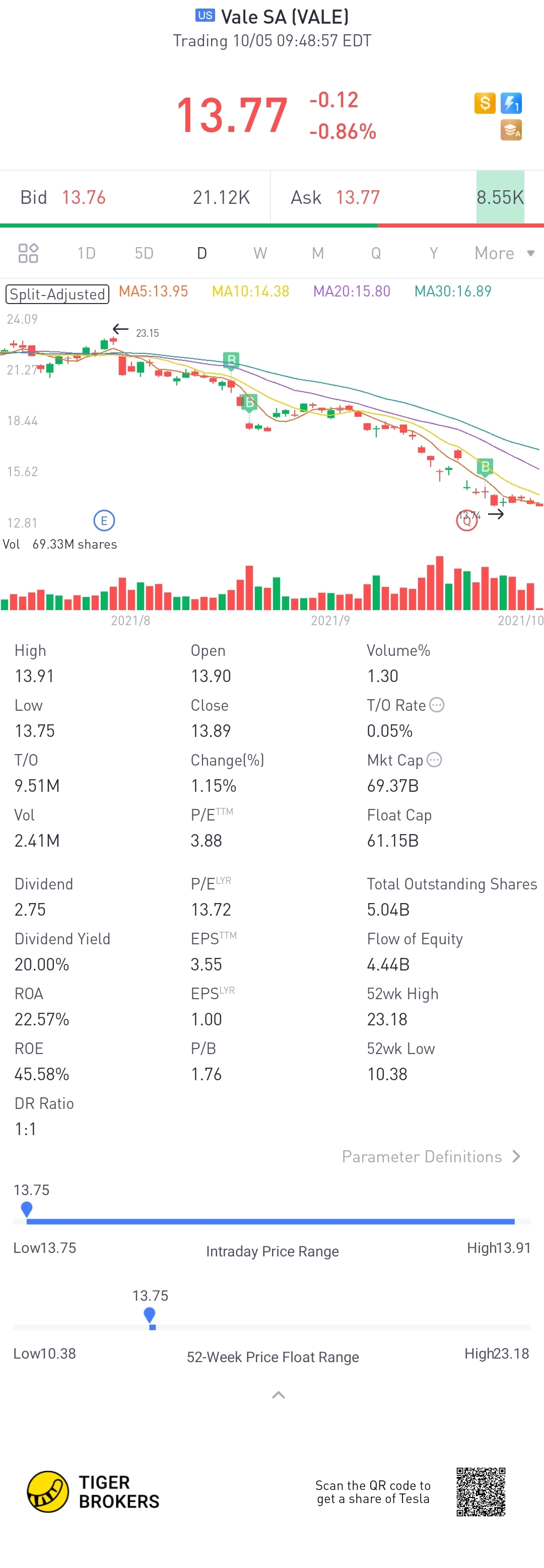Tap the 52wk High 23.18 value
544x1568 pixels.
(387, 1019)
